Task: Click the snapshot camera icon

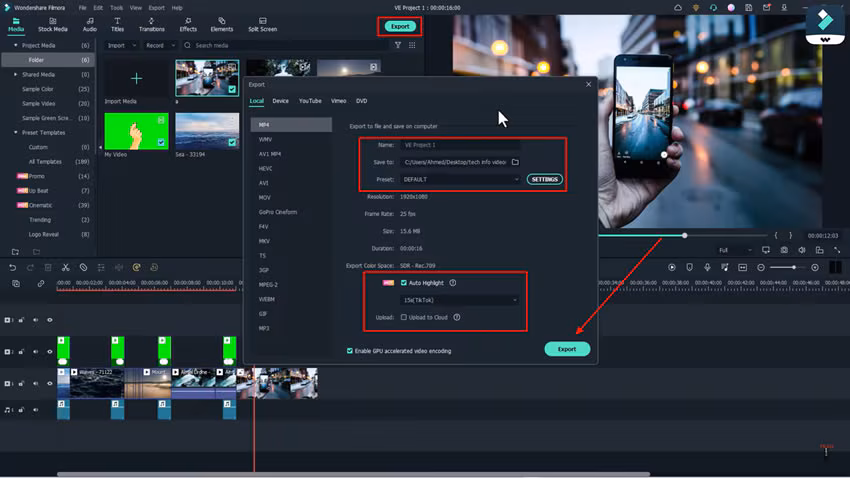Action: pyautogui.click(x=784, y=250)
